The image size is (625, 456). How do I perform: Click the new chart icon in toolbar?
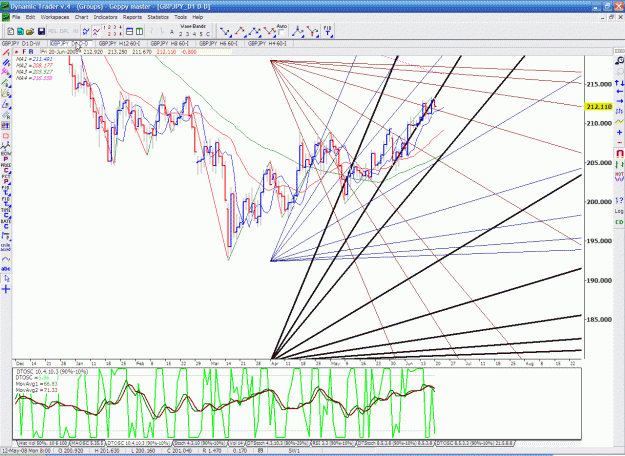11,31
